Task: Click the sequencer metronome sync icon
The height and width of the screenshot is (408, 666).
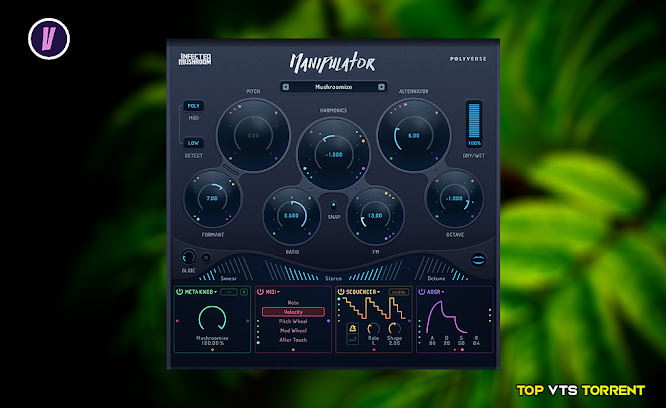Action: [x=353, y=329]
